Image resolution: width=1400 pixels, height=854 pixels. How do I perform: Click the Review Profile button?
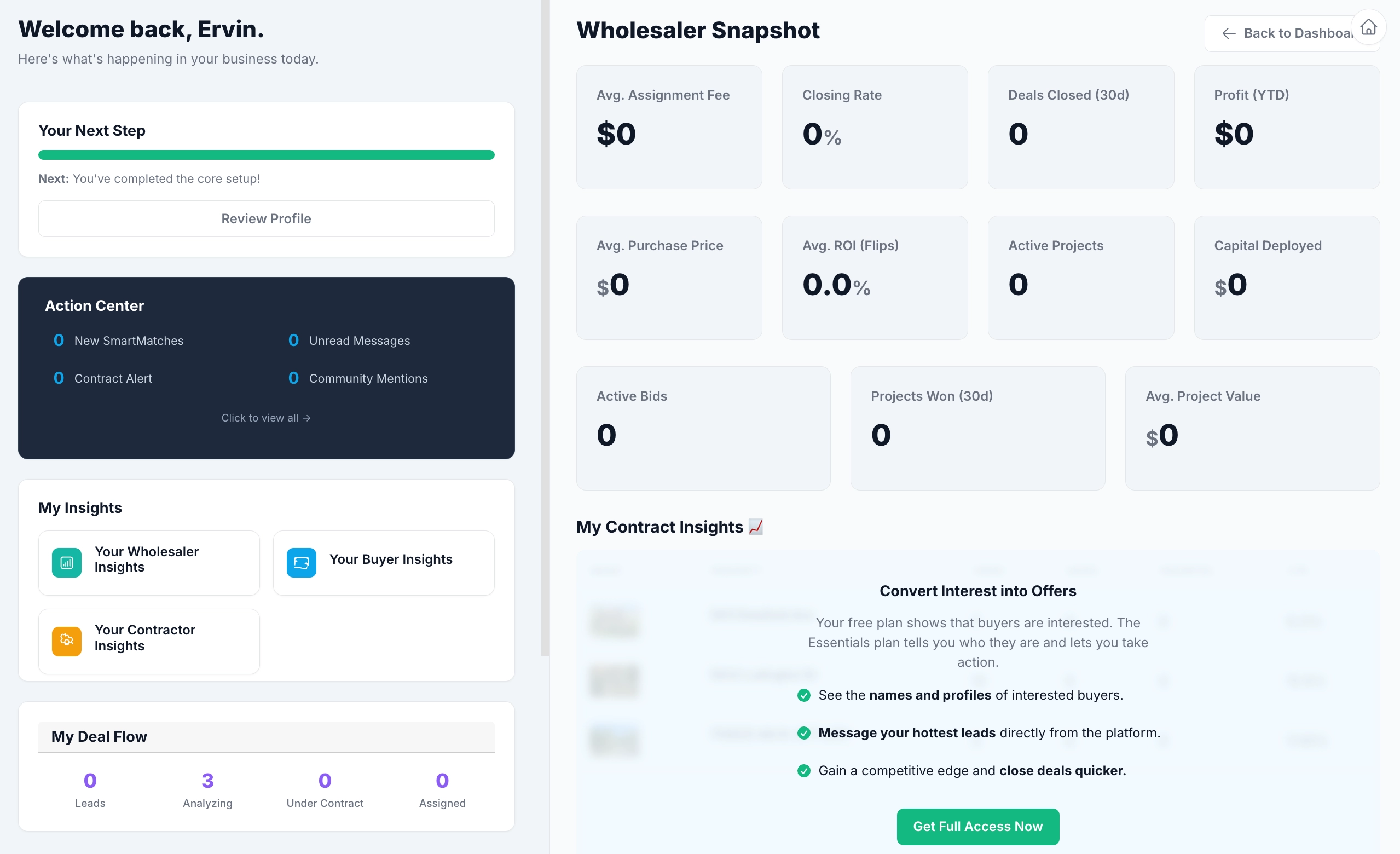(x=266, y=218)
